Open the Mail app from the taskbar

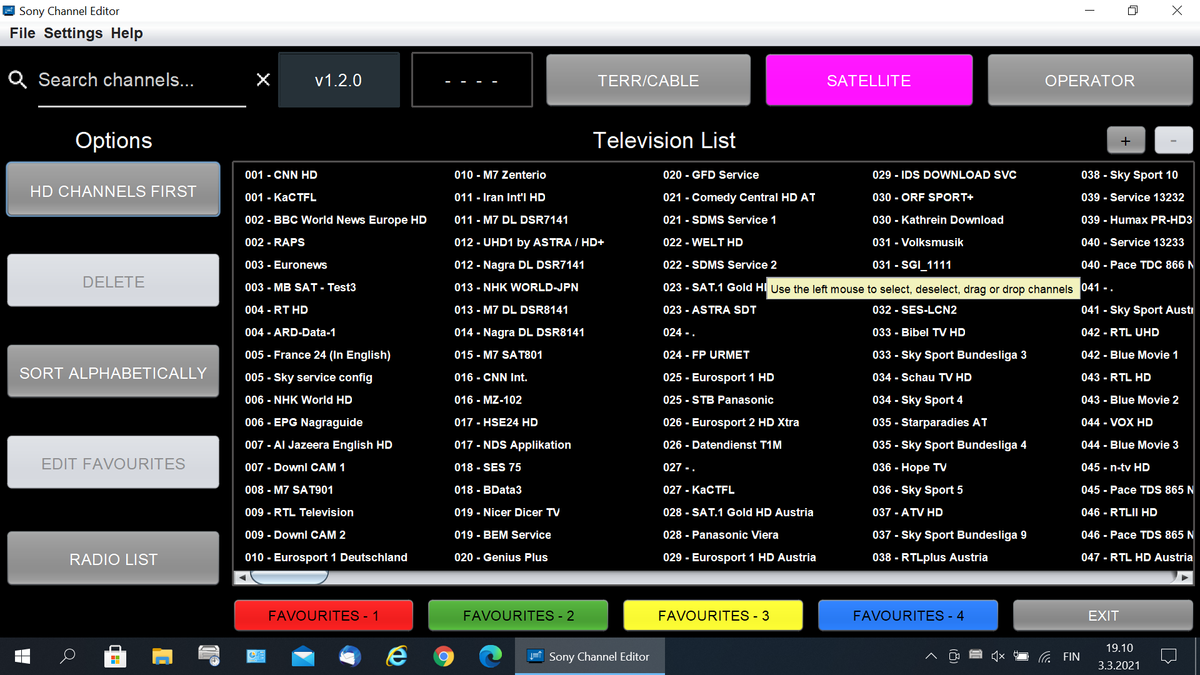[303, 657]
